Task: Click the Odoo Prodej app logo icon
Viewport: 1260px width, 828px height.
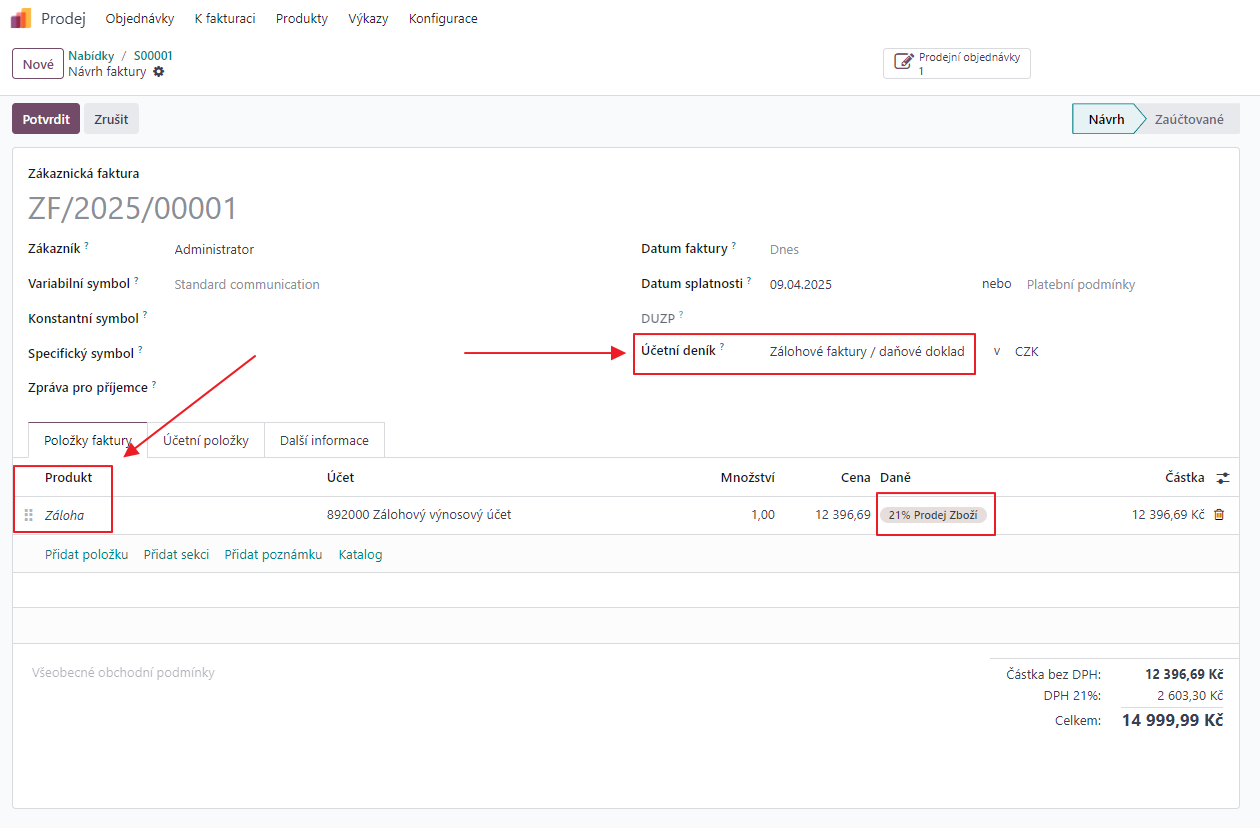Action: (x=21, y=18)
